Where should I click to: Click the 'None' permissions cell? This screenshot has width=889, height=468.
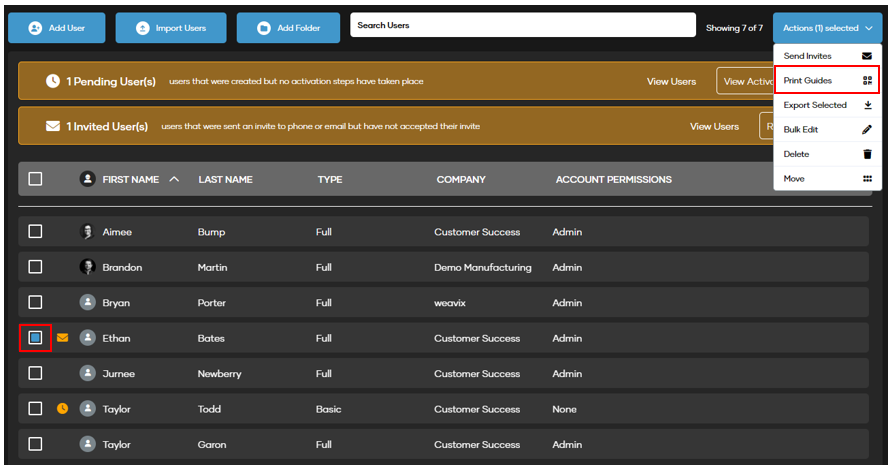pyautogui.click(x=564, y=409)
